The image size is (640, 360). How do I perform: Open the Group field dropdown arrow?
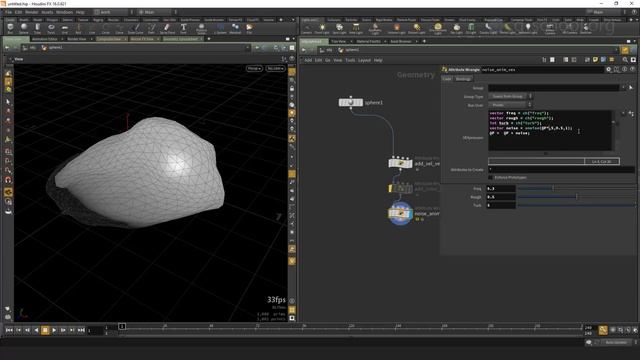623,87
